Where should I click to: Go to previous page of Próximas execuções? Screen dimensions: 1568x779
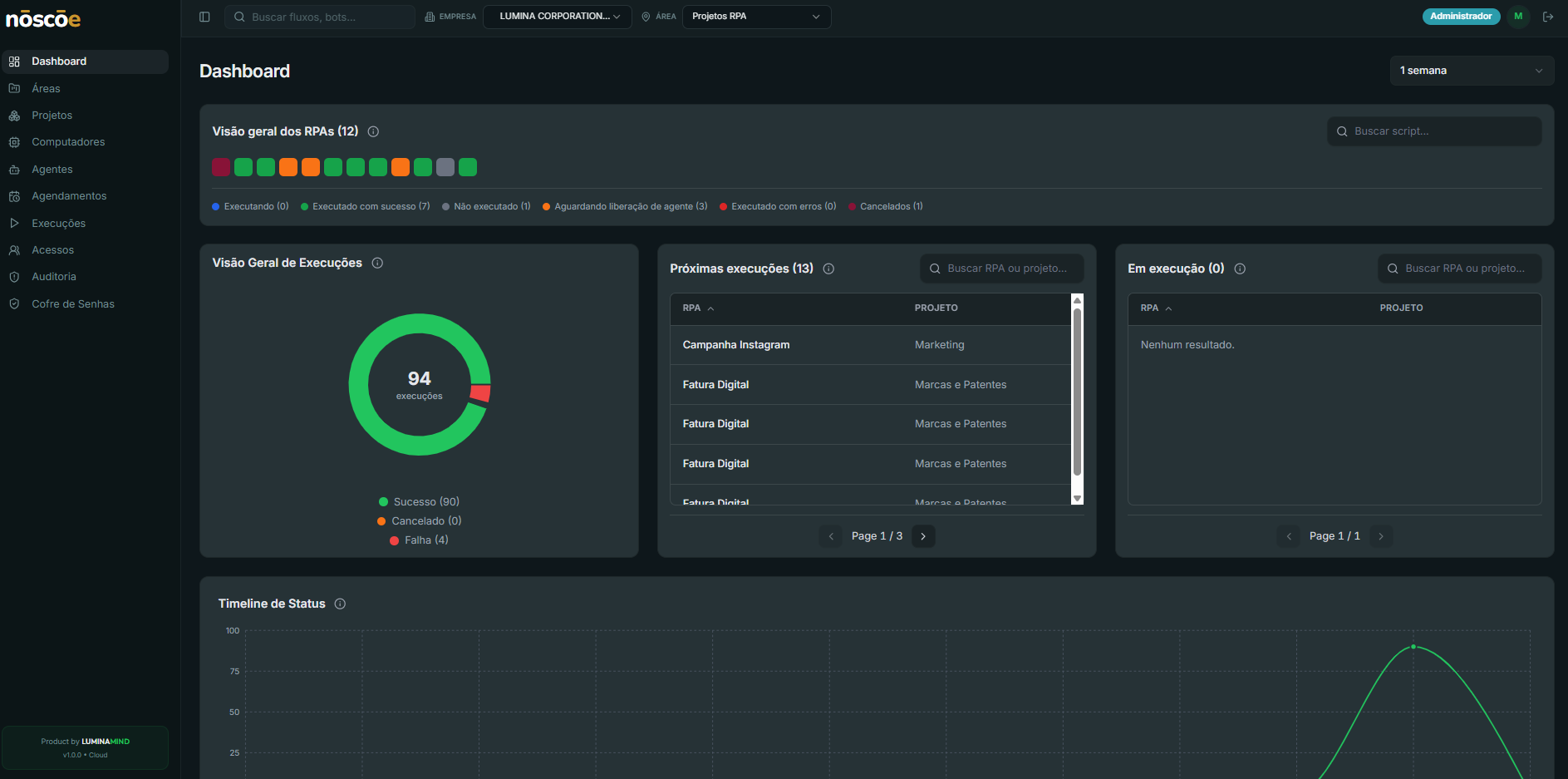click(831, 536)
